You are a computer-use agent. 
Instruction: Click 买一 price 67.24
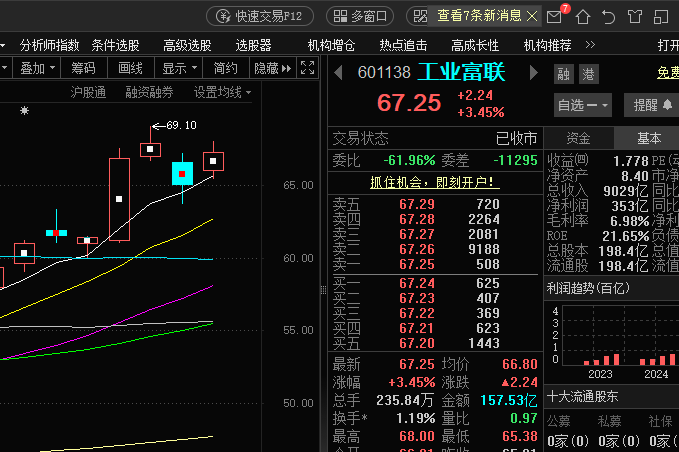(417, 284)
